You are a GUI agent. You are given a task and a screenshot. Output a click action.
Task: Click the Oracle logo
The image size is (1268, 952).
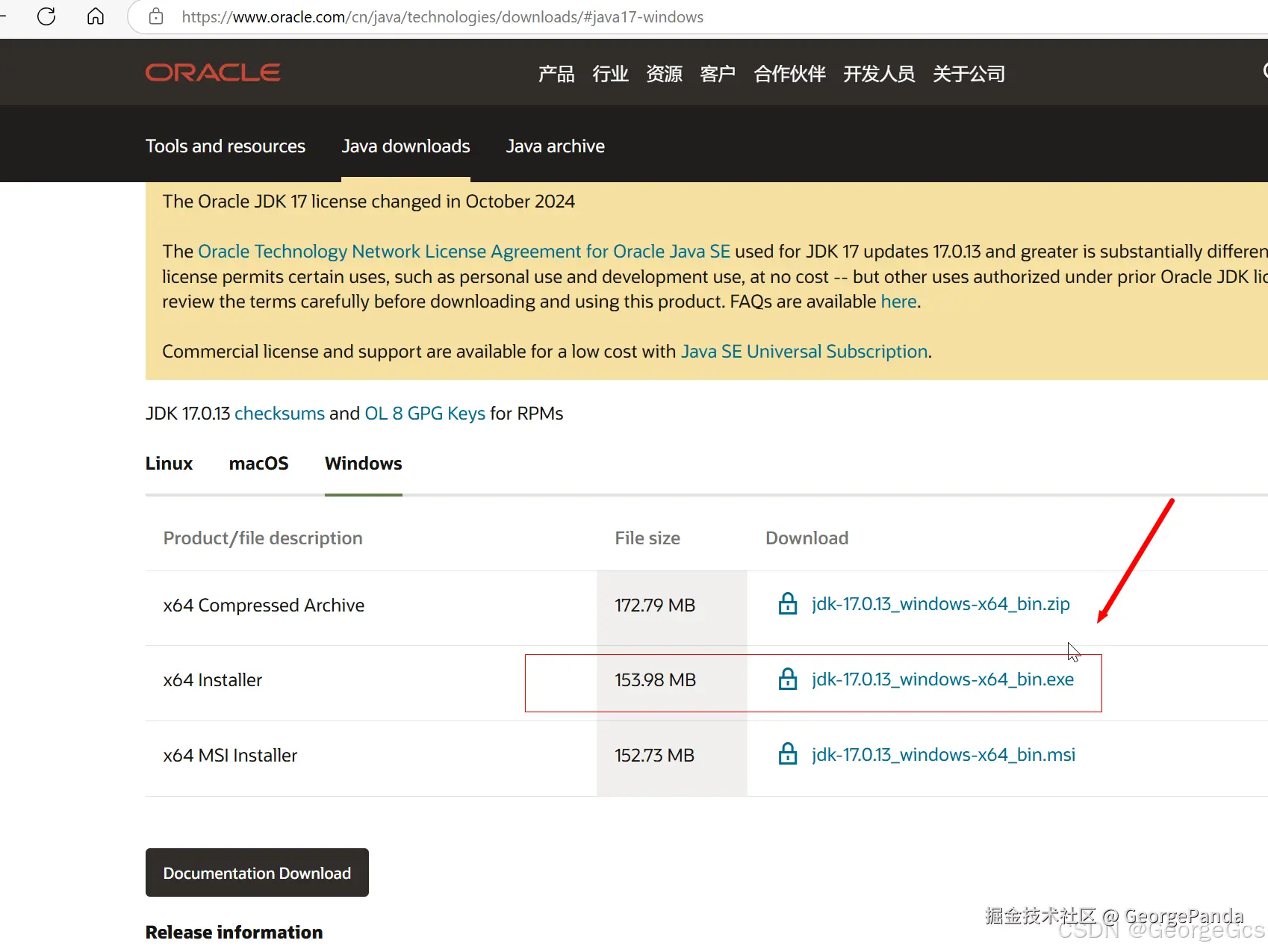pos(213,72)
